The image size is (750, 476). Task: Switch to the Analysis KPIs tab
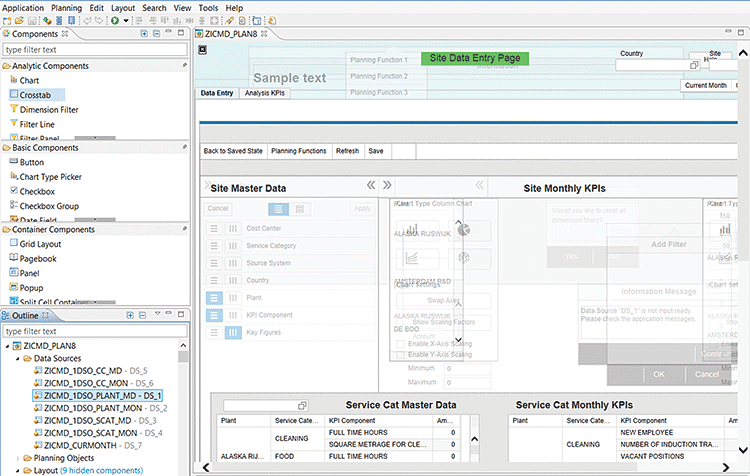265,93
